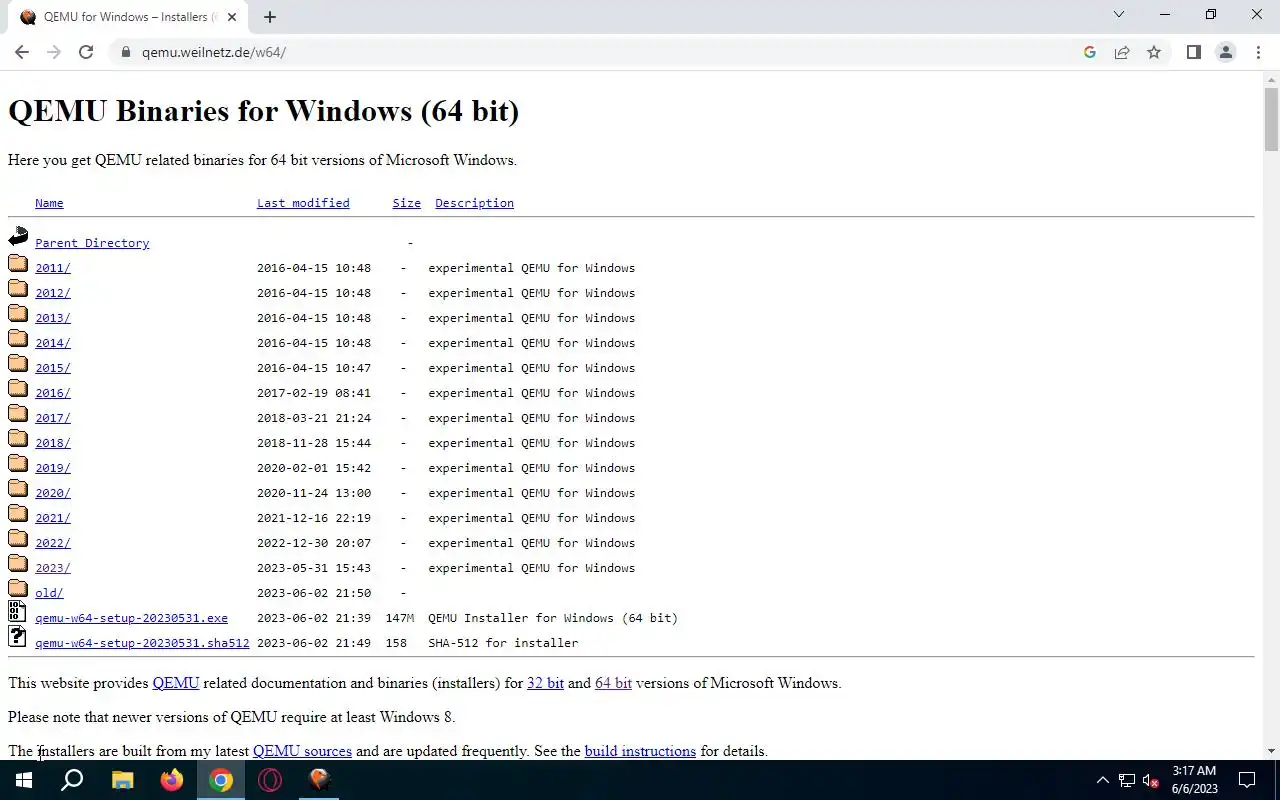The image size is (1280, 800).
Task: Follow the QEMU documentation link
Action: click(176, 683)
